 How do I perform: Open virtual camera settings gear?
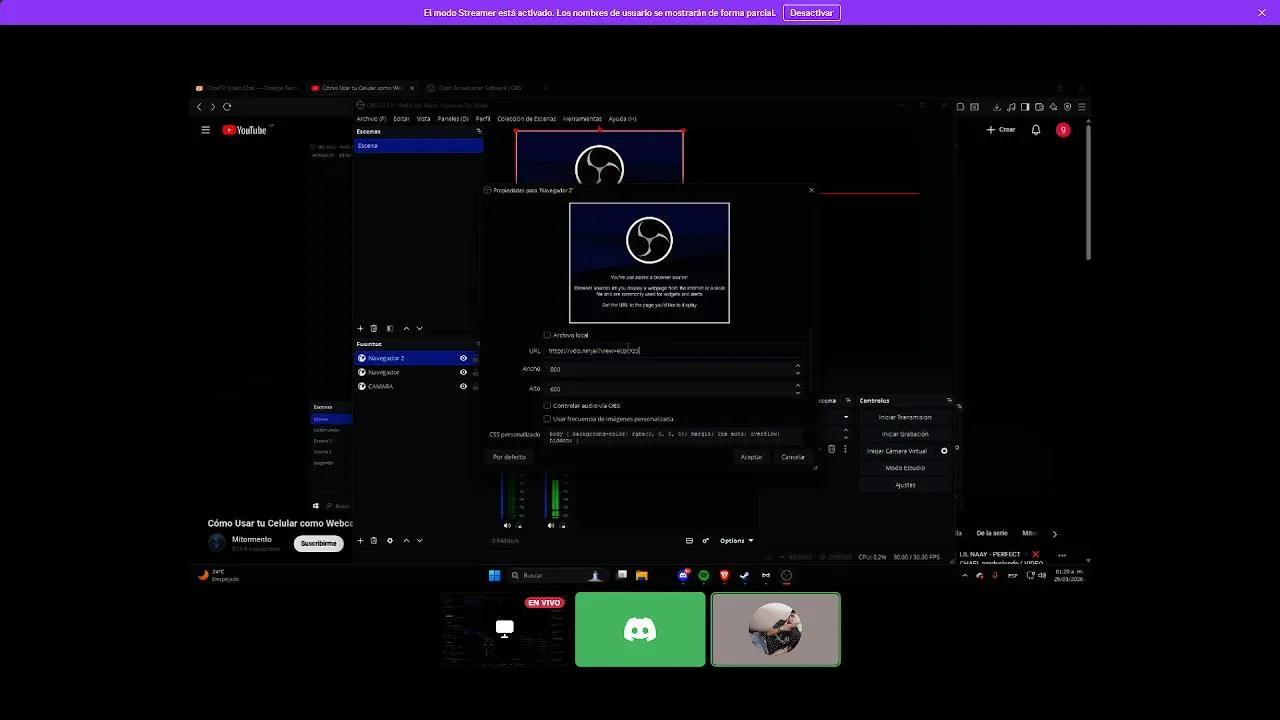click(x=944, y=451)
